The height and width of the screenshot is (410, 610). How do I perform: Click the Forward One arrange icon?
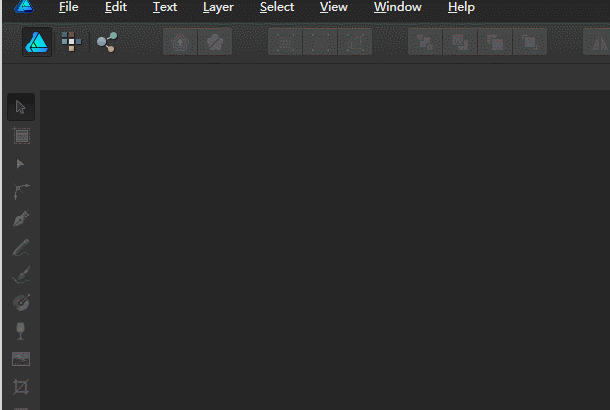coord(495,42)
